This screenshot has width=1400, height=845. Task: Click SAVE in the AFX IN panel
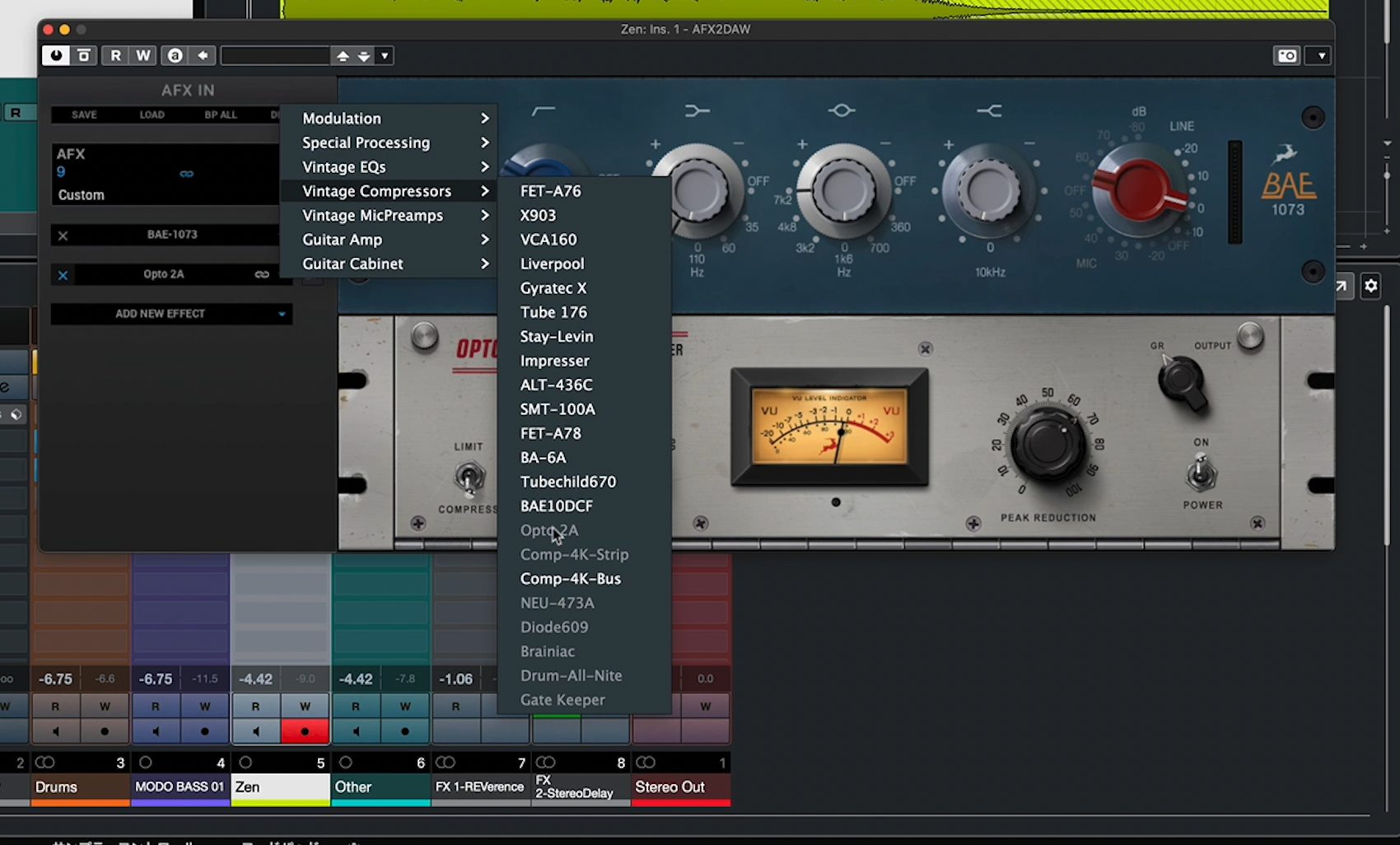point(84,114)
